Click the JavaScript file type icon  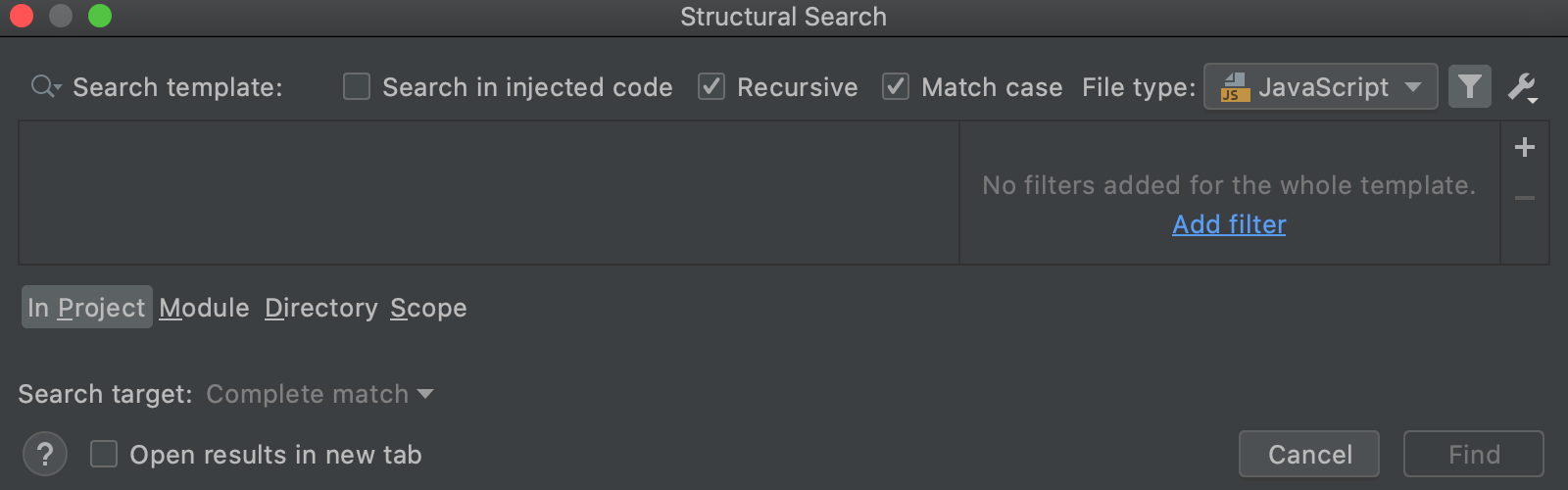pos(1235,87)
